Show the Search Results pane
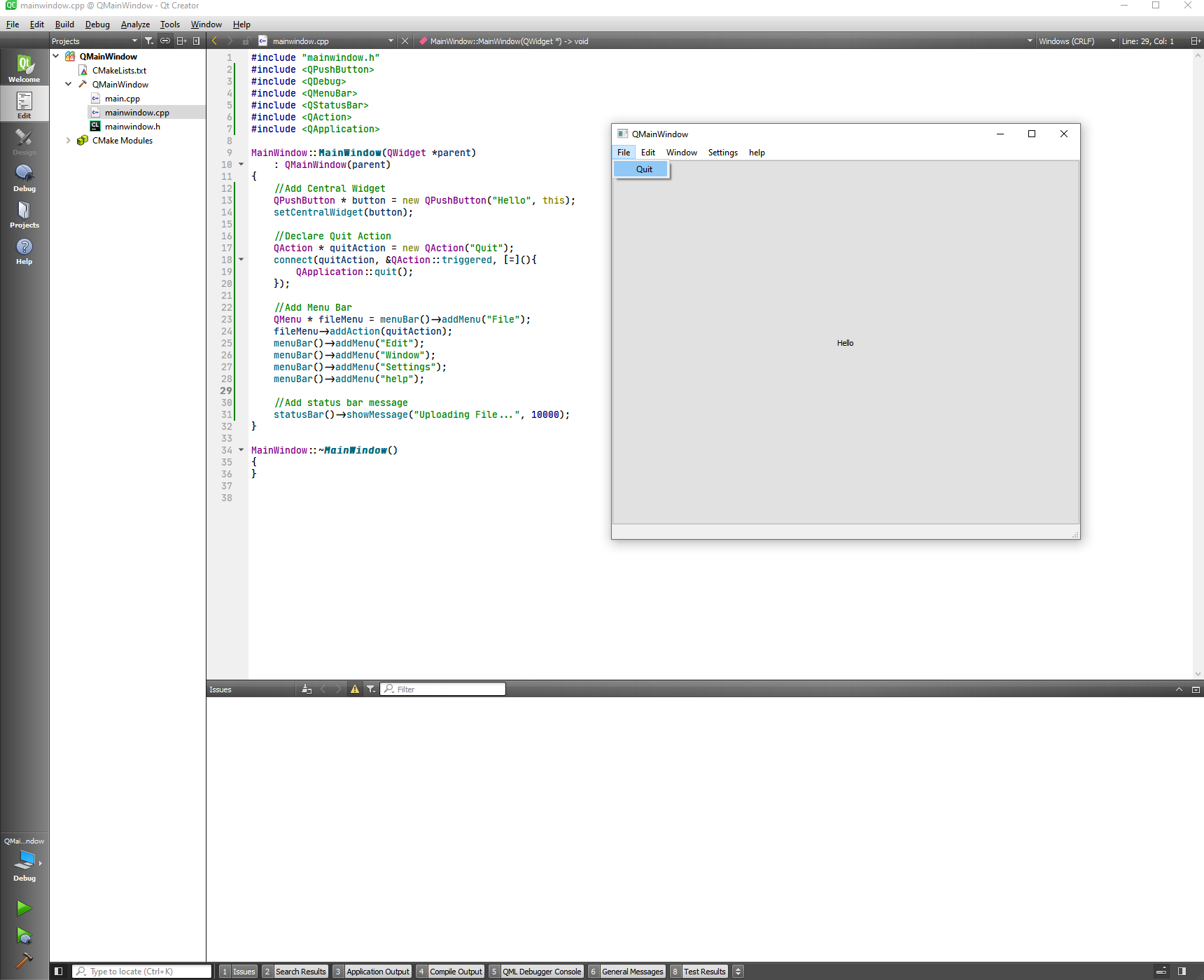Image resolution: width=1204 pixels, height=980 pixels. coord(295,972)
